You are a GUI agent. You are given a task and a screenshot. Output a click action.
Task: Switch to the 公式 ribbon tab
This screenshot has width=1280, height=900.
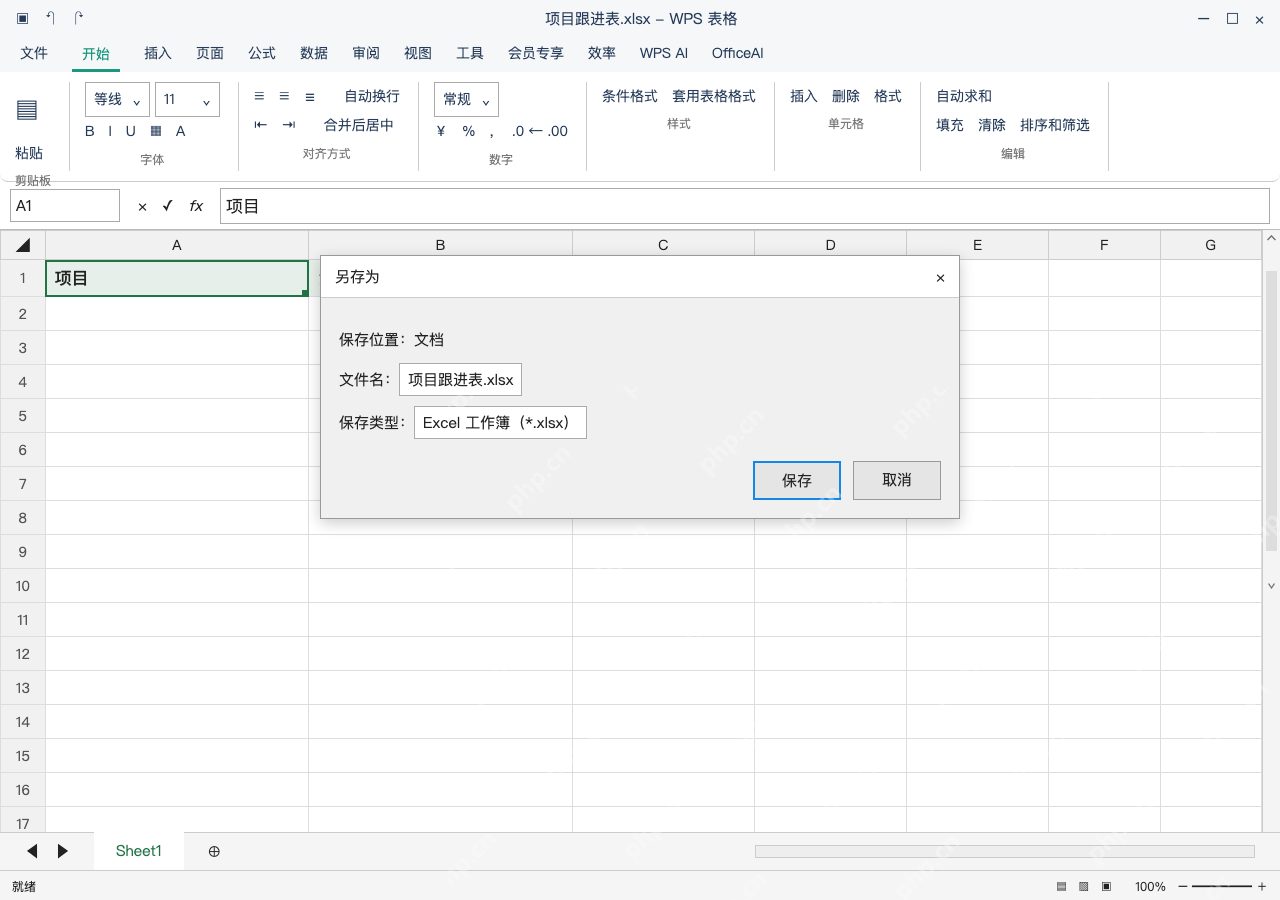click(x=262, y=53)
